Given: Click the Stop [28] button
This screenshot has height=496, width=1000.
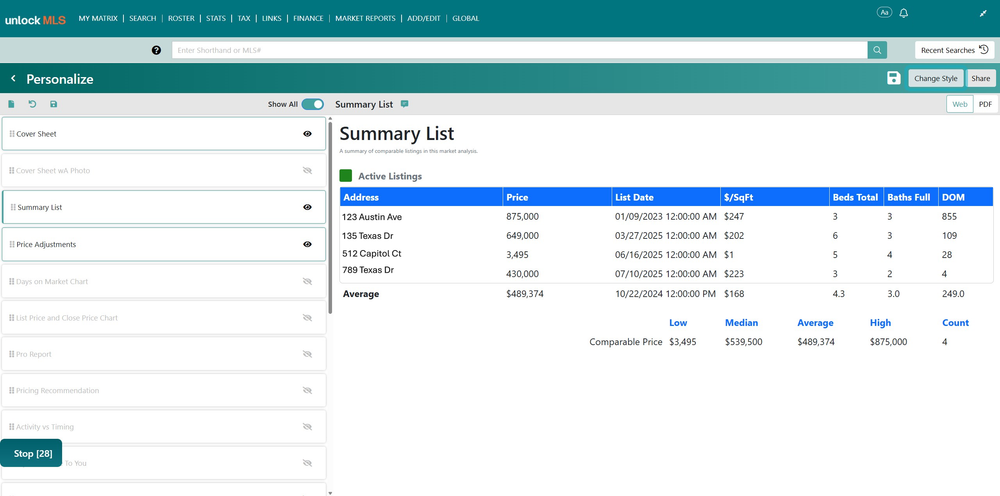Looking at the screenshot, I should (31, 453).
